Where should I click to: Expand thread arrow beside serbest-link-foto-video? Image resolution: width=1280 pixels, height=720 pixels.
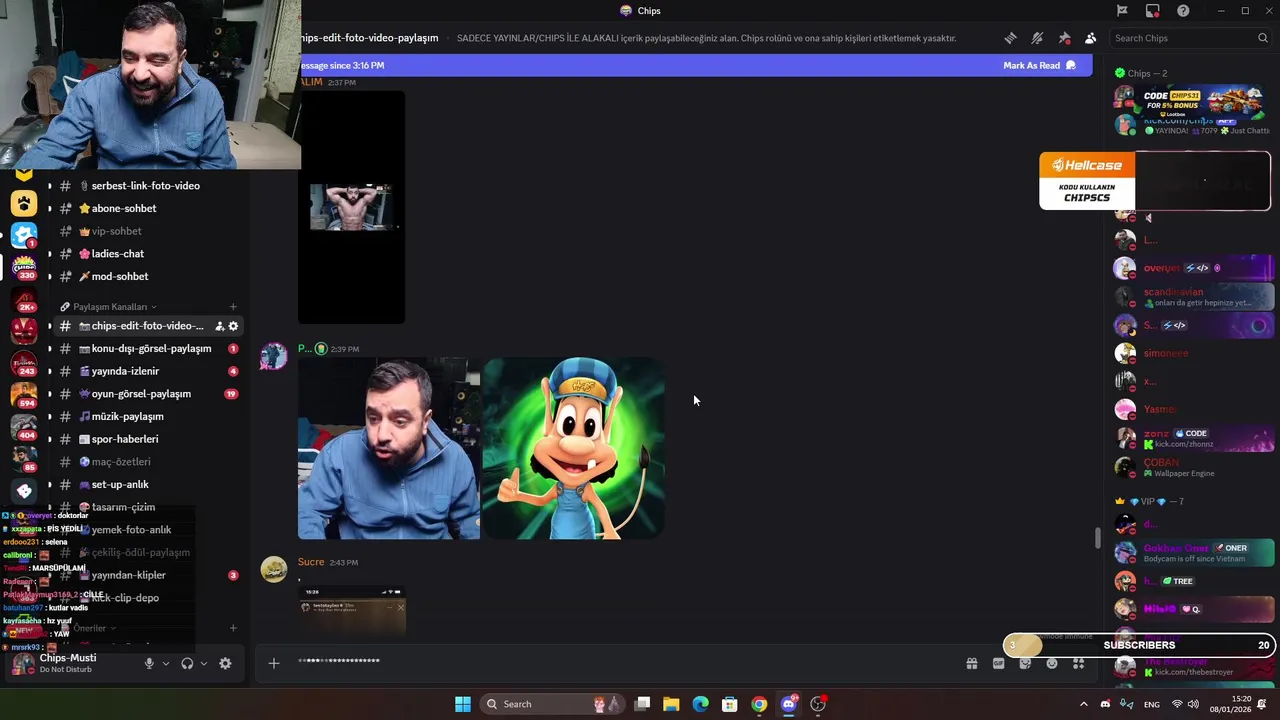point(50,186)
